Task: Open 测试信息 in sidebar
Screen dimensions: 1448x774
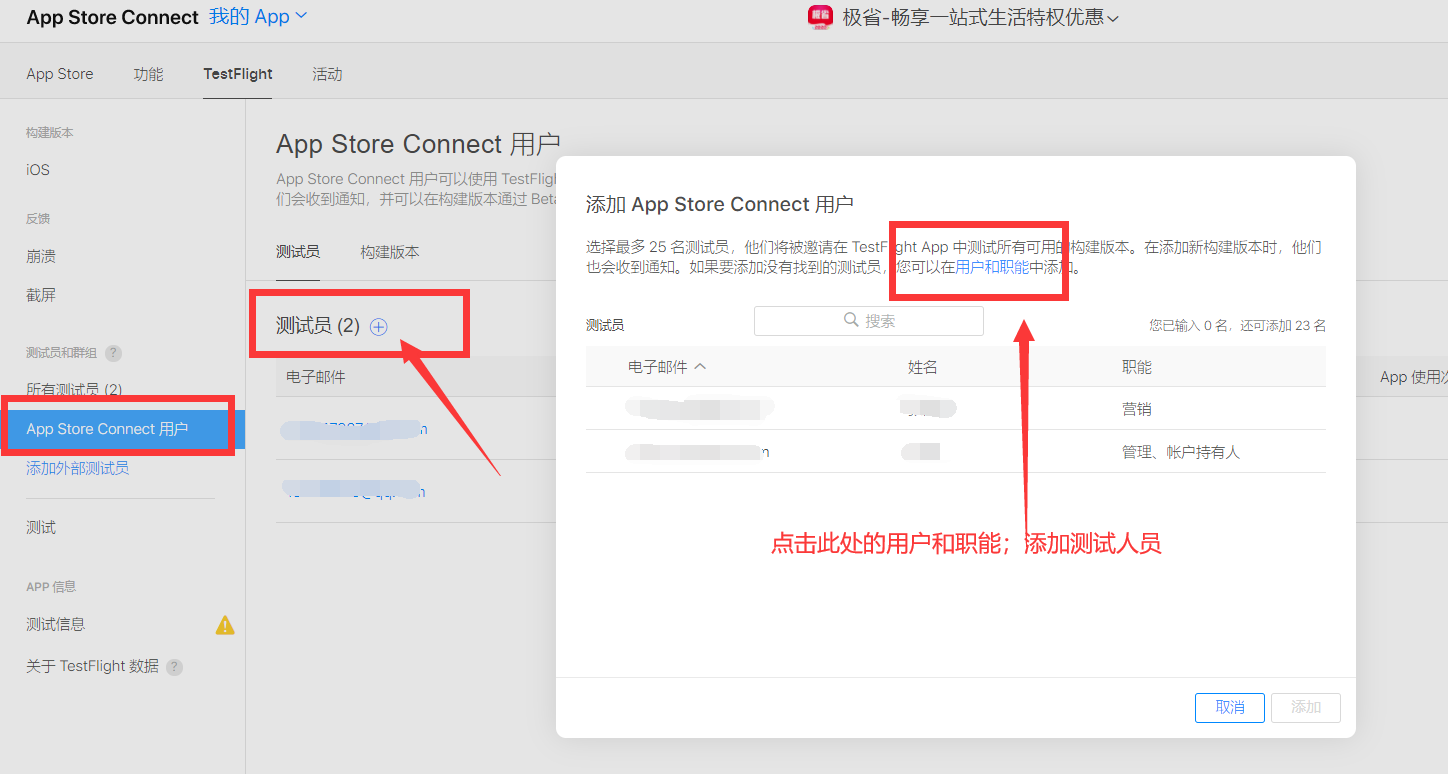Action: pos(56,625)
